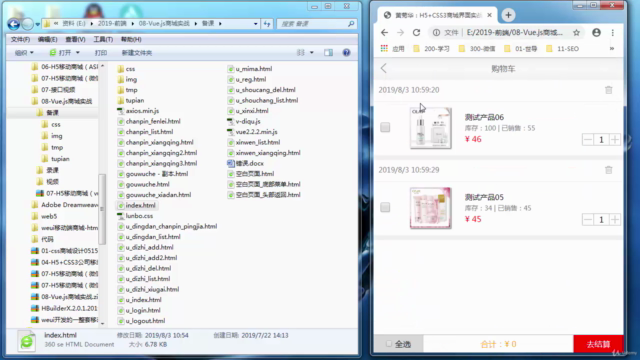Viewport: 640px width, 360px height.
Task: Click the Explorer back navigation arrow
Action: click(x=14, y=24)
